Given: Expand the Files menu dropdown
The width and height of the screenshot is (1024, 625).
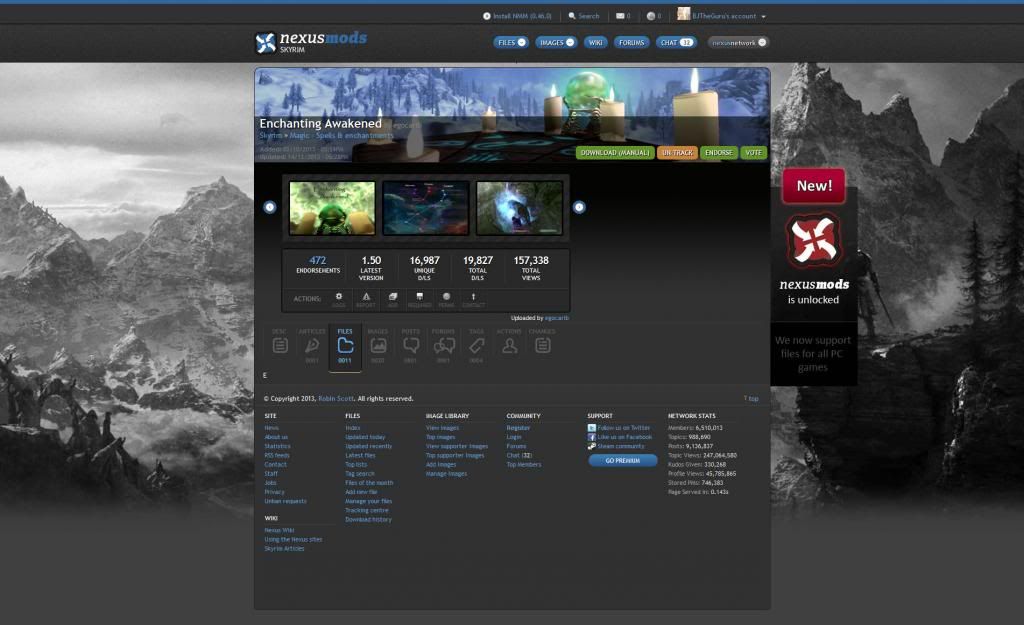Looking at the screenshot, I should coord(522,42).
